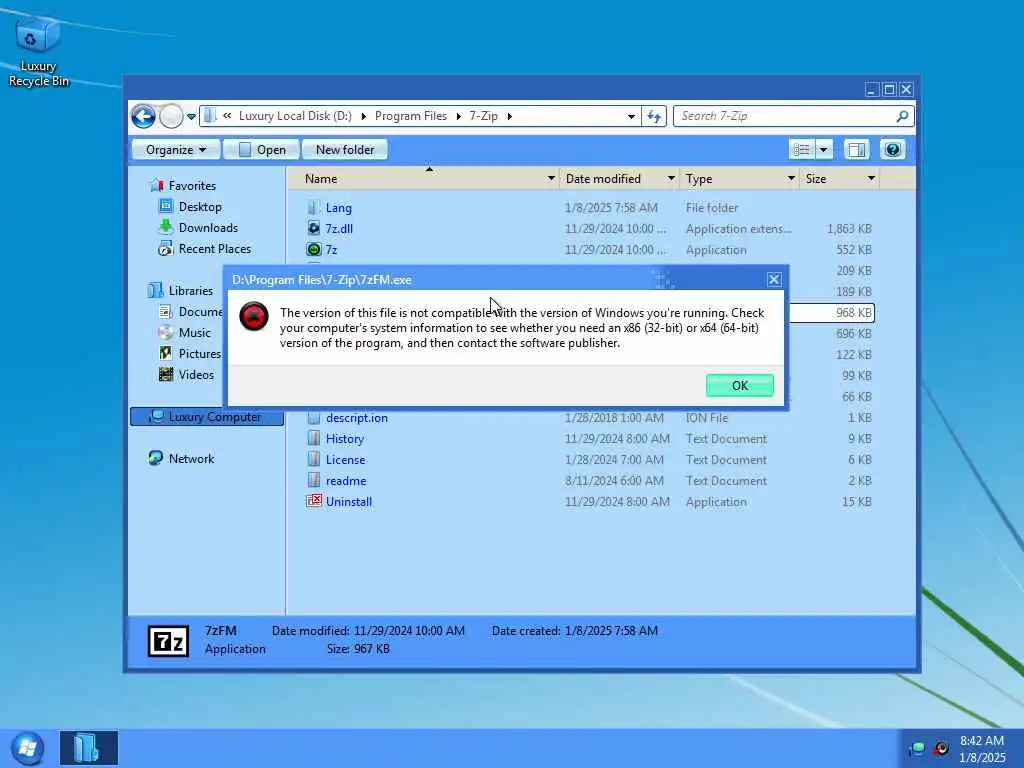Image resolution: width=1024 pixels, height=768 pixels.
Task: Click the Uninstall red X icon
Action: click(314, 501)
